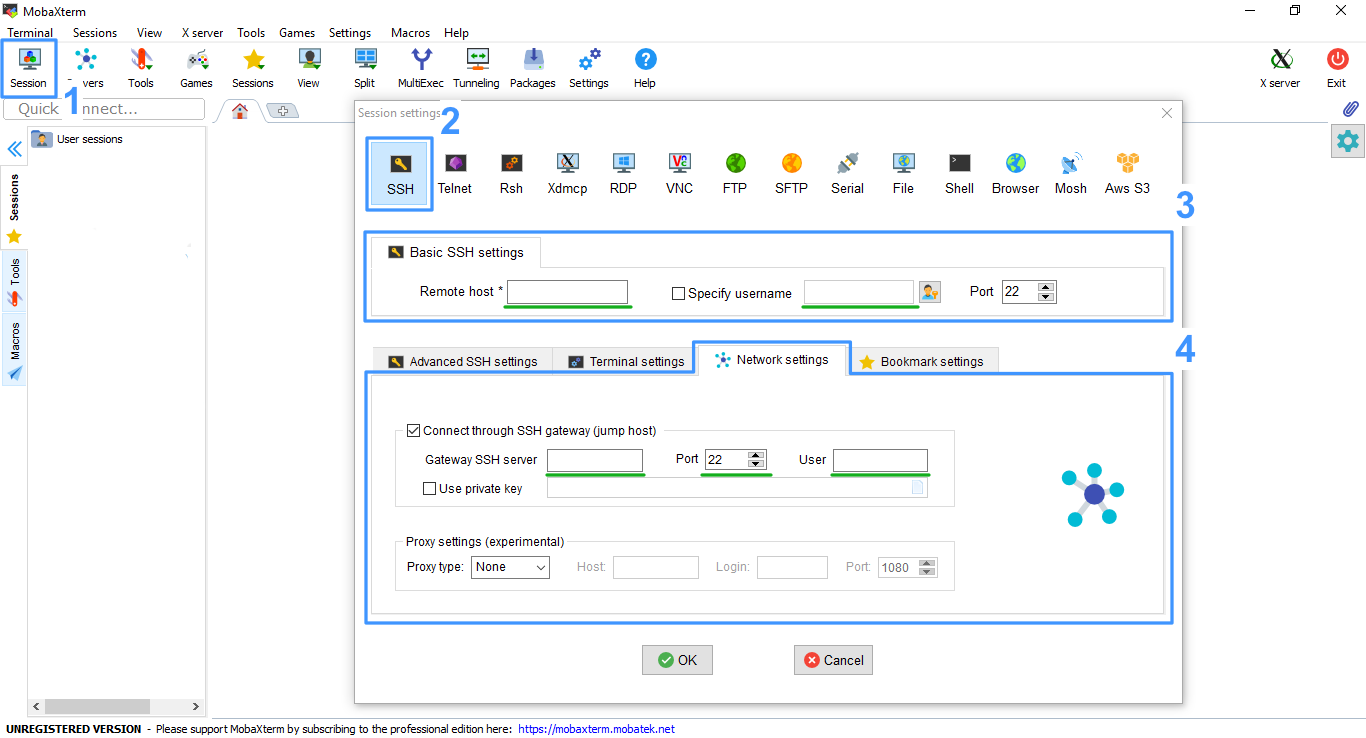1366x738 pixels.
Task: Switch to Terminal settings tab
Action: [626, 362]
